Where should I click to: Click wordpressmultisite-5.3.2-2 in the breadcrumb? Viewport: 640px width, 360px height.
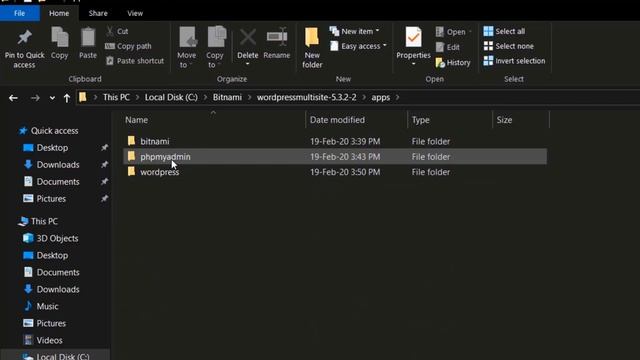(x=307, y=97)
